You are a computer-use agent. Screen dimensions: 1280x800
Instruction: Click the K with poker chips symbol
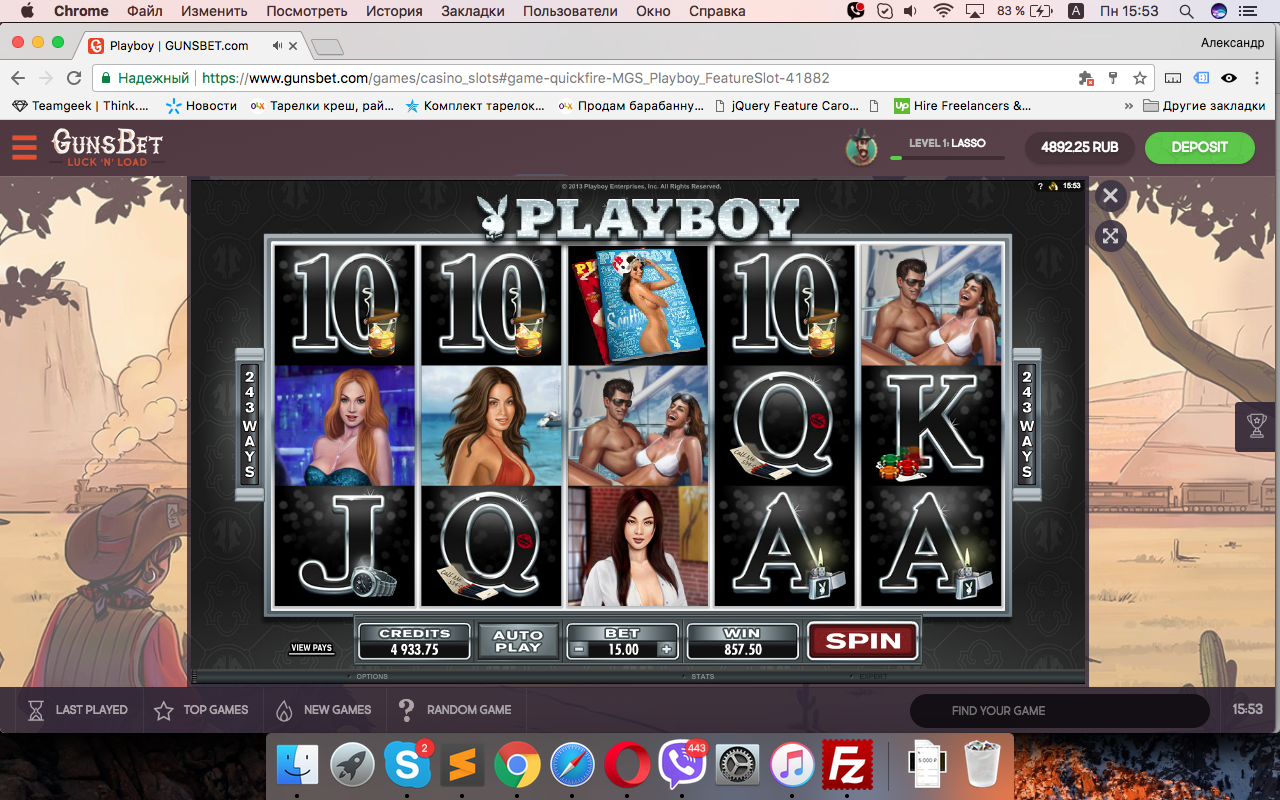click(931, 426)
